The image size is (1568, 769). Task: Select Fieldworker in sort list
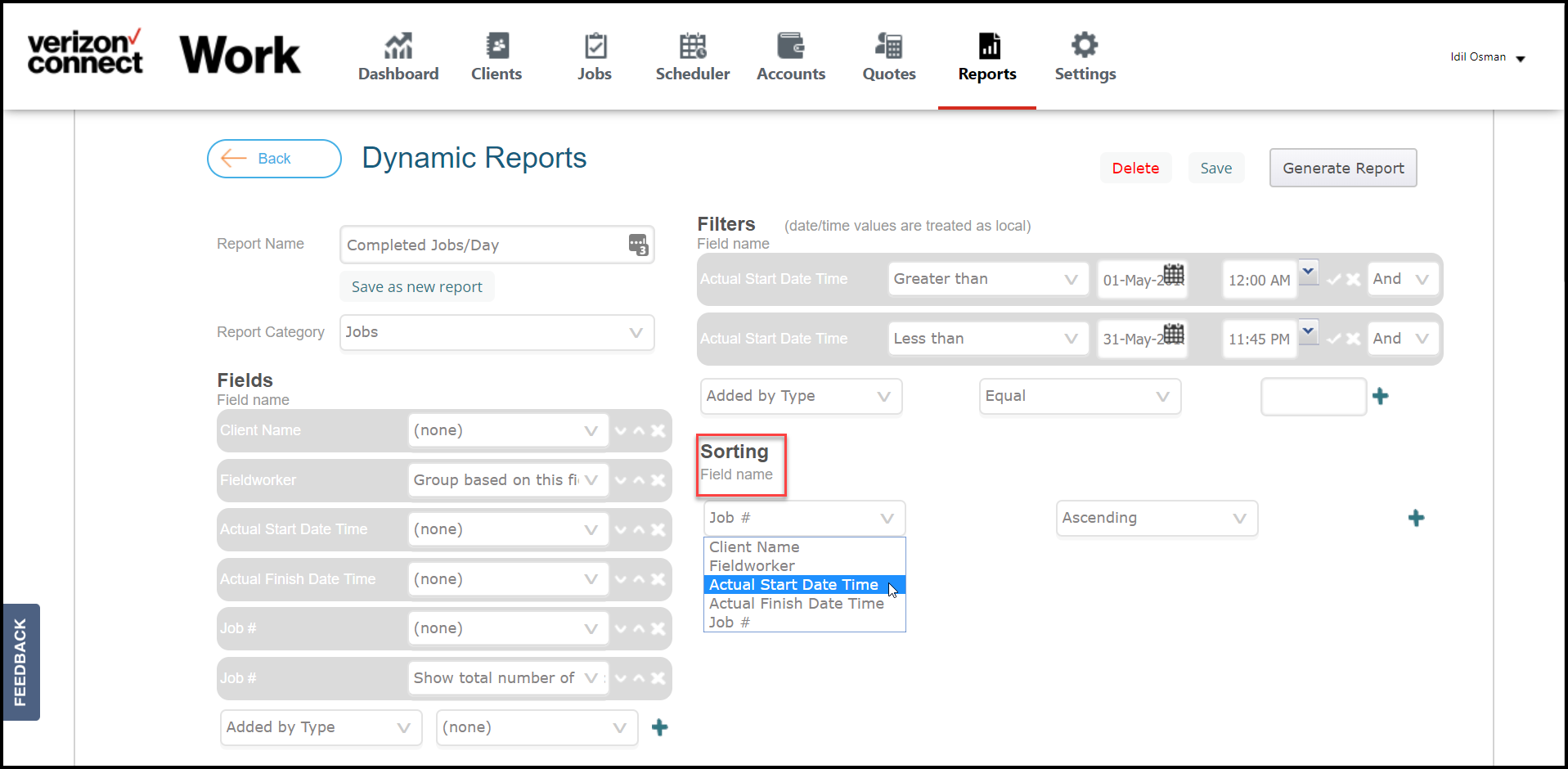tap(805, 566)
